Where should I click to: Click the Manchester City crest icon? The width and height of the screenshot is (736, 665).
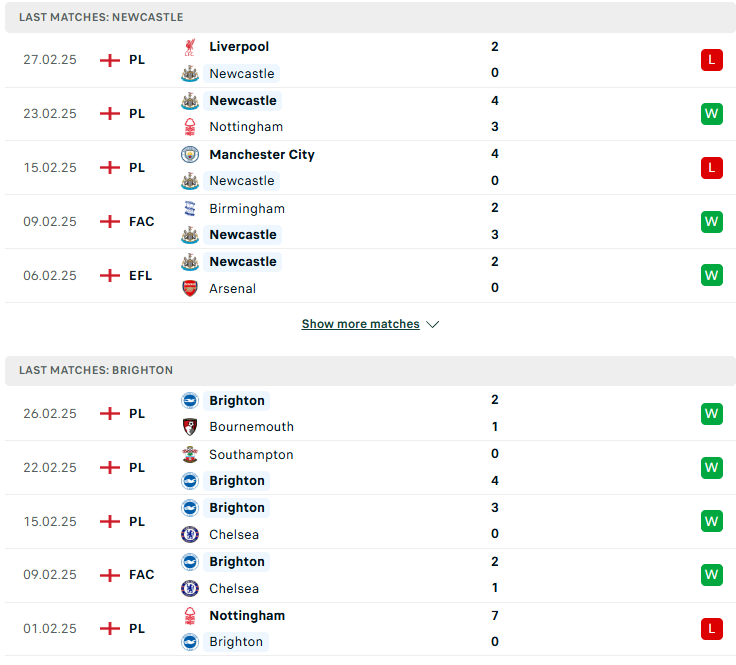pyautogui.click(x=190, y=154)
